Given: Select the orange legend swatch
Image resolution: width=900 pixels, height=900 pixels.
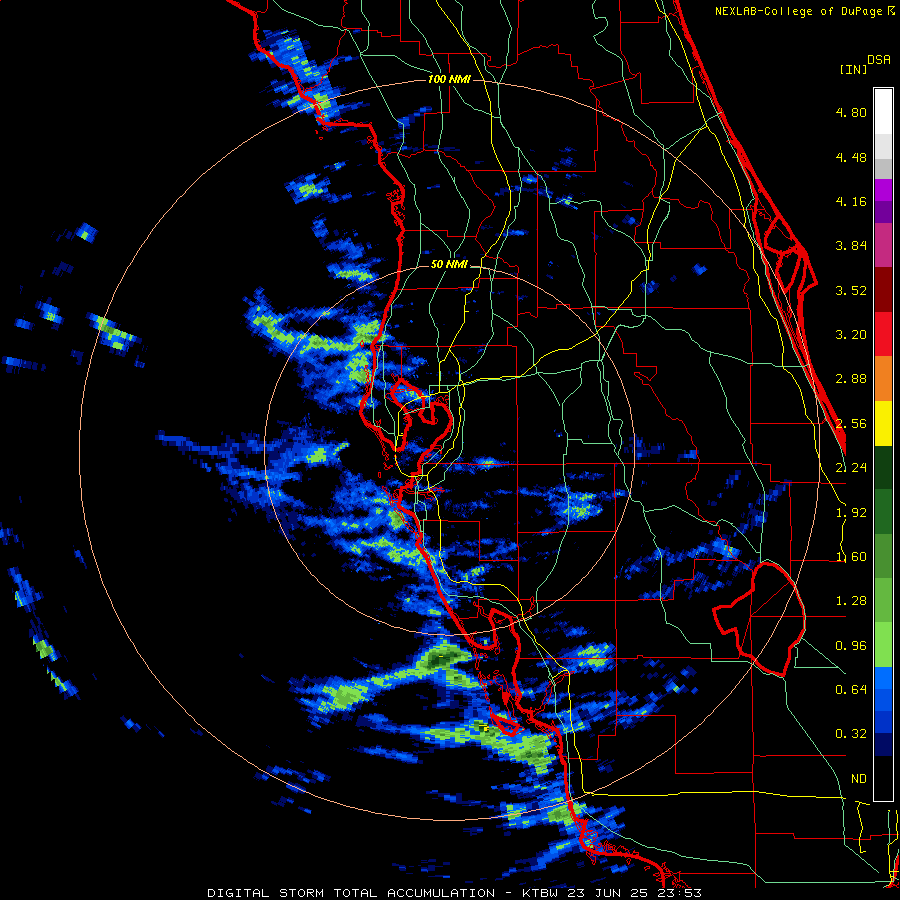Looking at the screenshot, I should (x=883, y=379).
